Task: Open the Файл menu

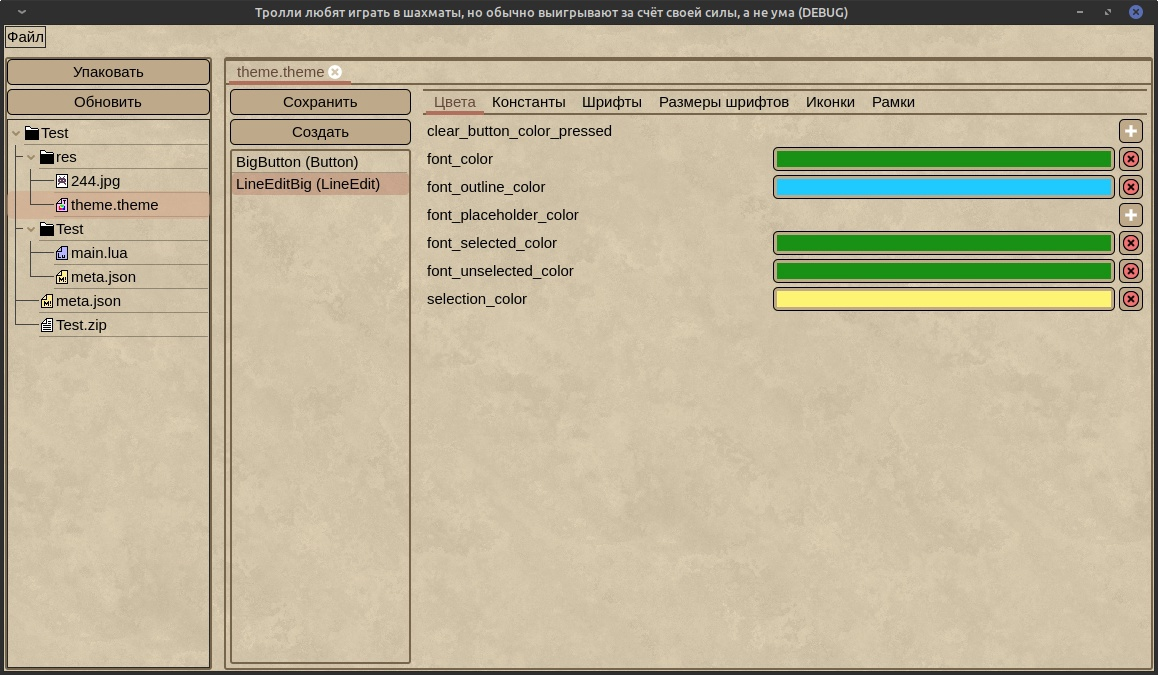Action: pyautogui.click(x=25, y=36)
